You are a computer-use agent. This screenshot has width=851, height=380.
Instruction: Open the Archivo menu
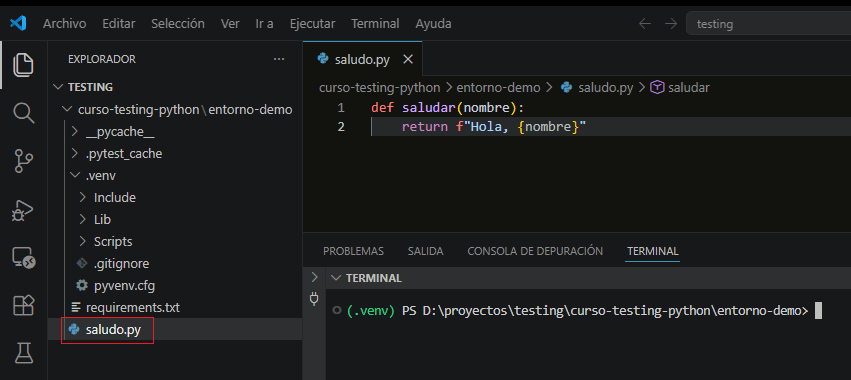pyautogui.click(x=65, y=24)
